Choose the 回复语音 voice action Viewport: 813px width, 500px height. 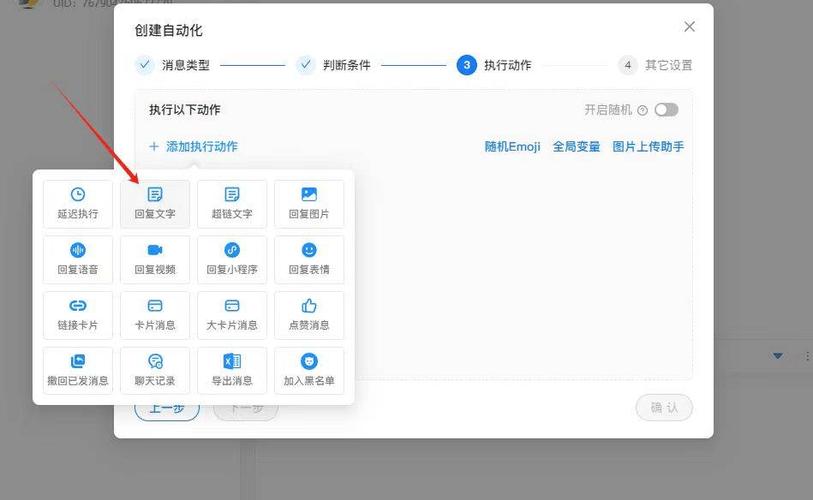point(78,259)
